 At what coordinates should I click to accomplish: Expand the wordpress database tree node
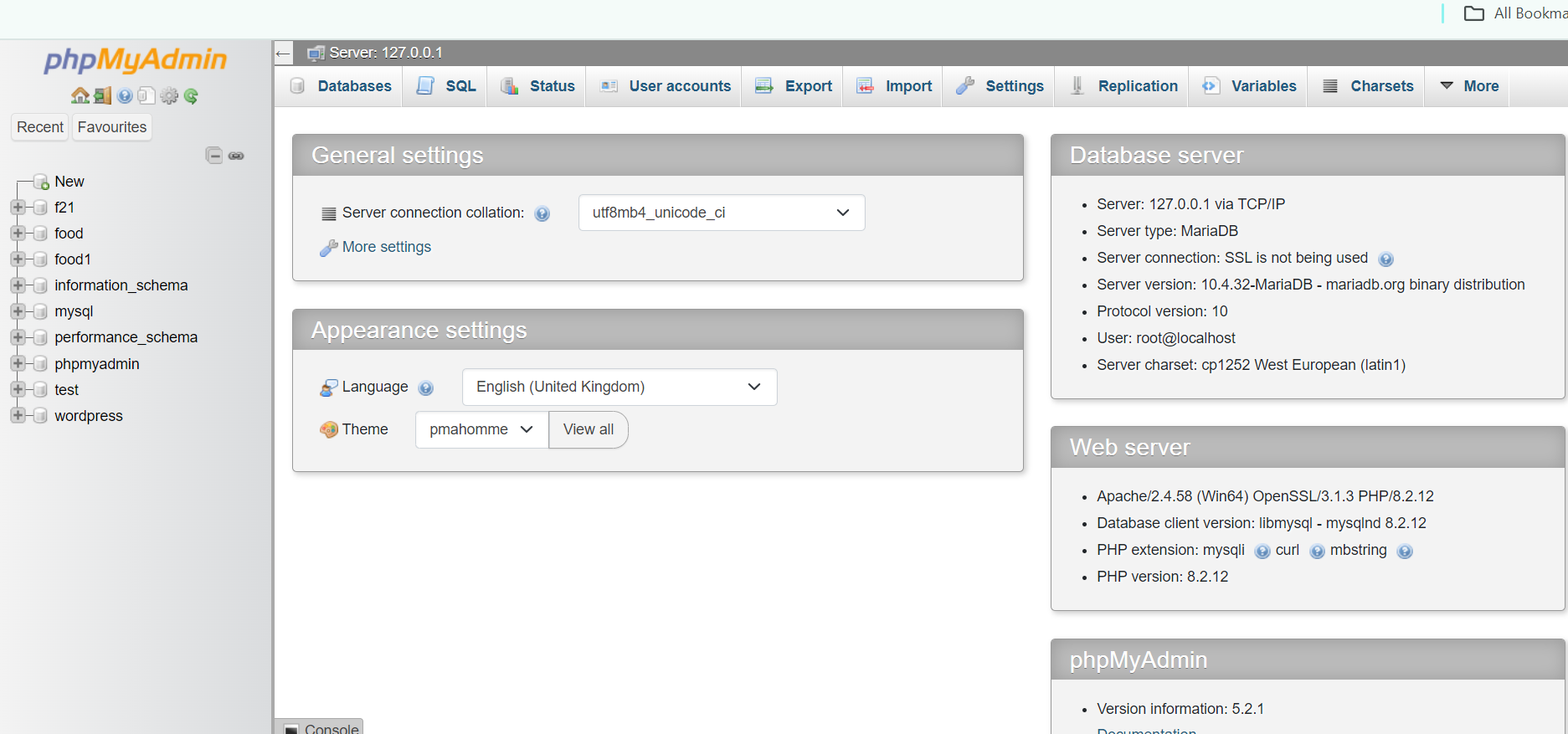click(18, 416)
